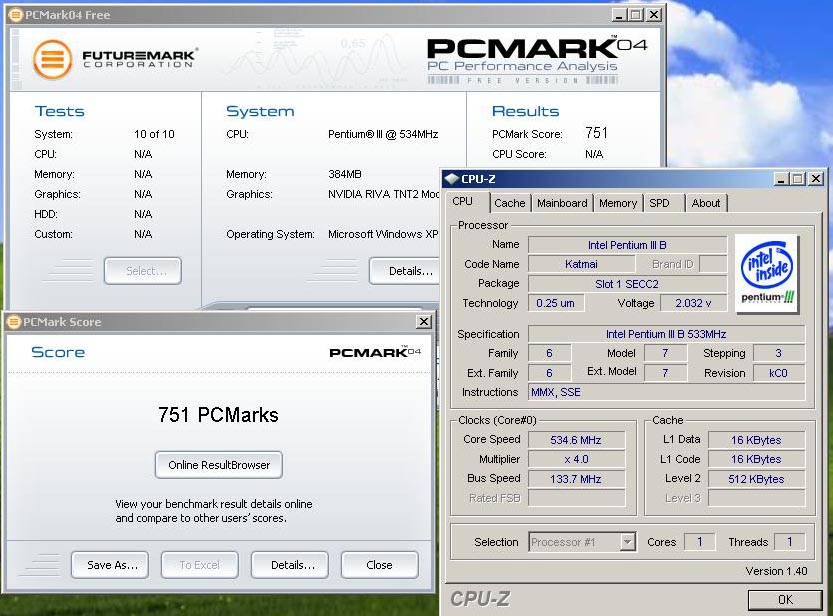The width and height of the screenshot is (833, 616).
Task: Click the CPU-Z title bar icon
Action: click(x=452, y=179)
